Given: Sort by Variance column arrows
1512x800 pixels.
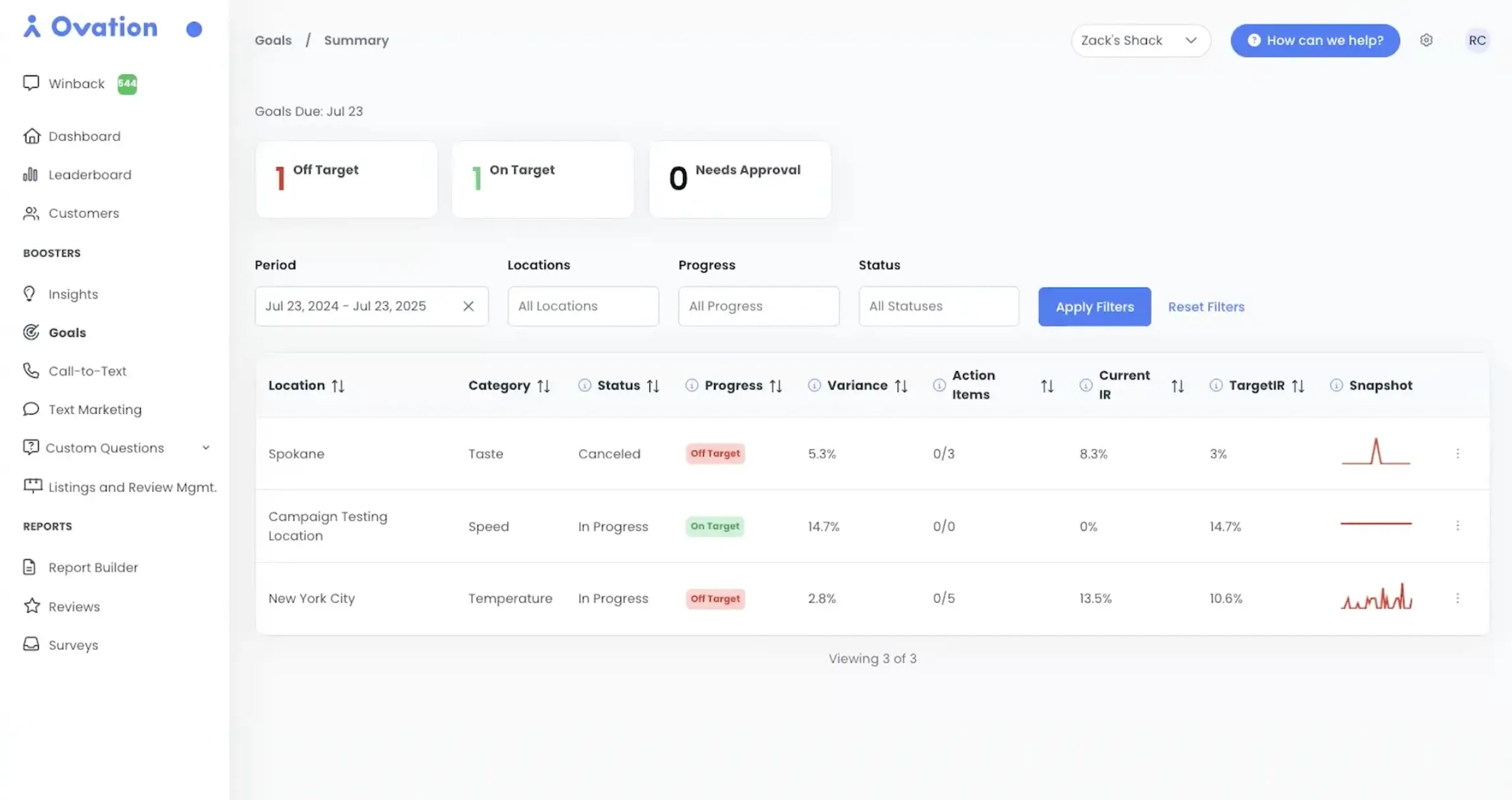Looking at the screenshot, I should (x=901, y=386).
